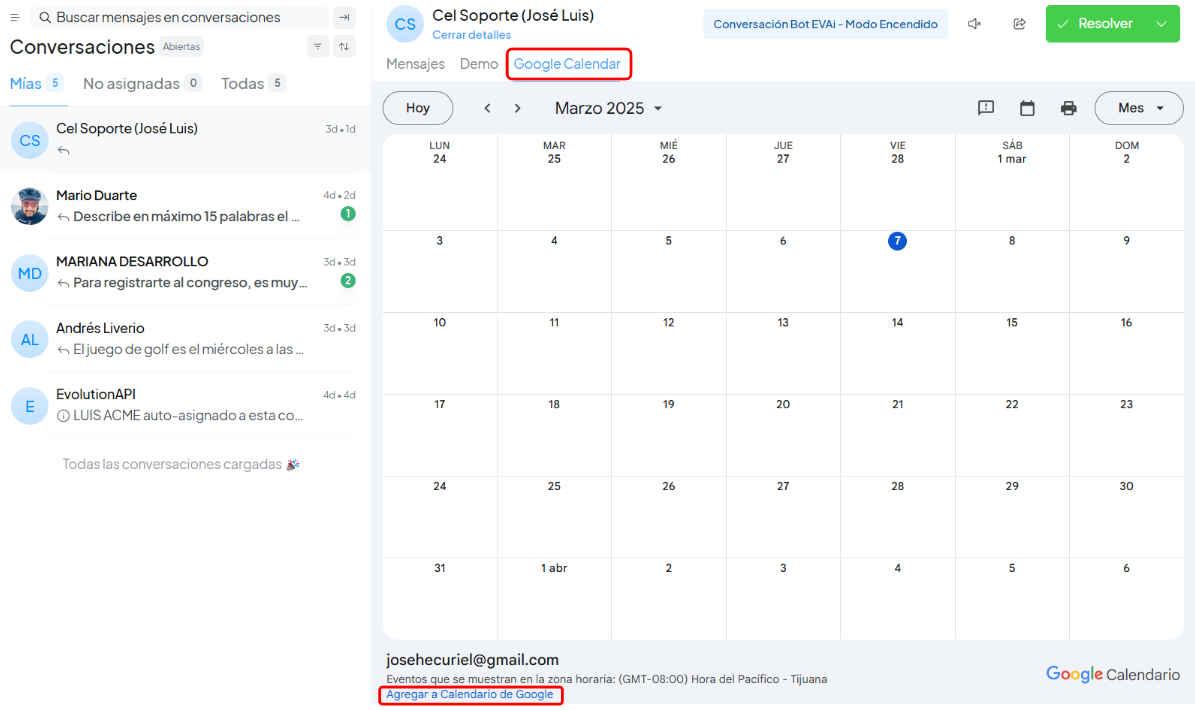The width and height of the screenshot is (1195, 710).
Task: Click the sort conversations icon
Action: tap(344, 46)
